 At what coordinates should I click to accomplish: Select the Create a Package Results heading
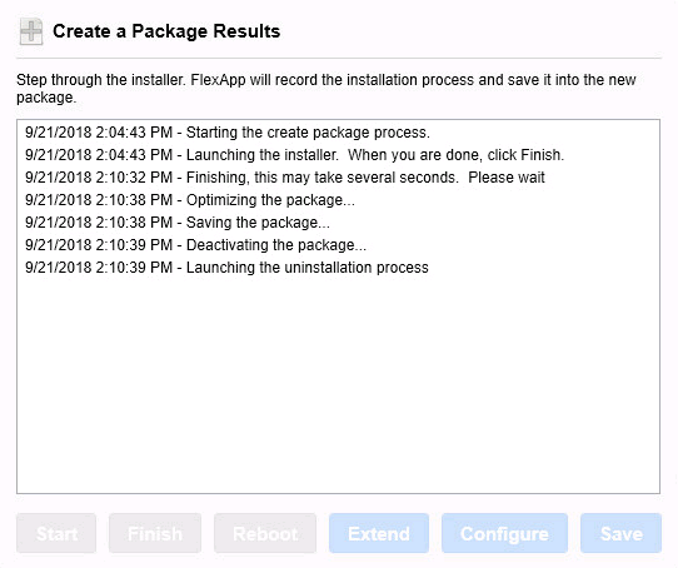166,32
